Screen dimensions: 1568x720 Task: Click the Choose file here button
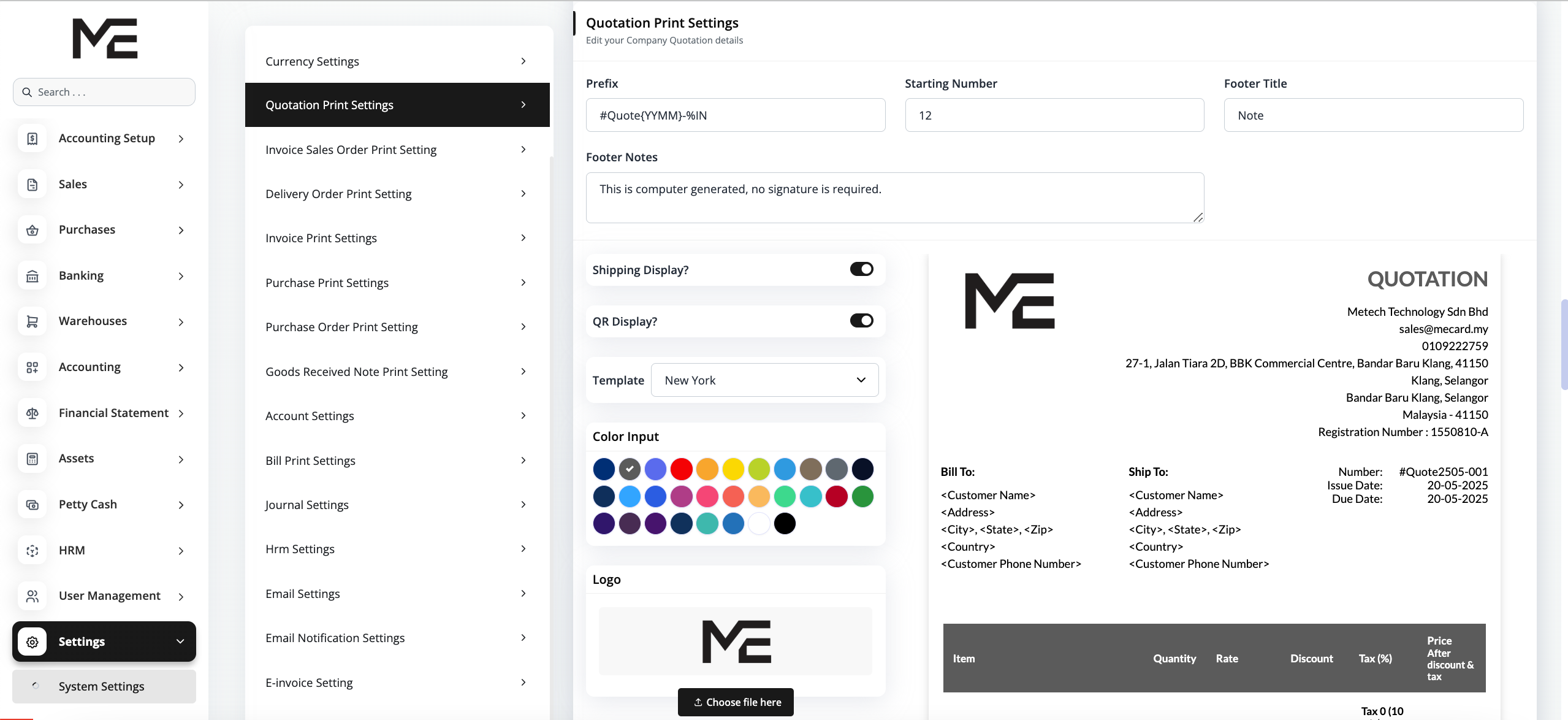click(x=736, y=702)
